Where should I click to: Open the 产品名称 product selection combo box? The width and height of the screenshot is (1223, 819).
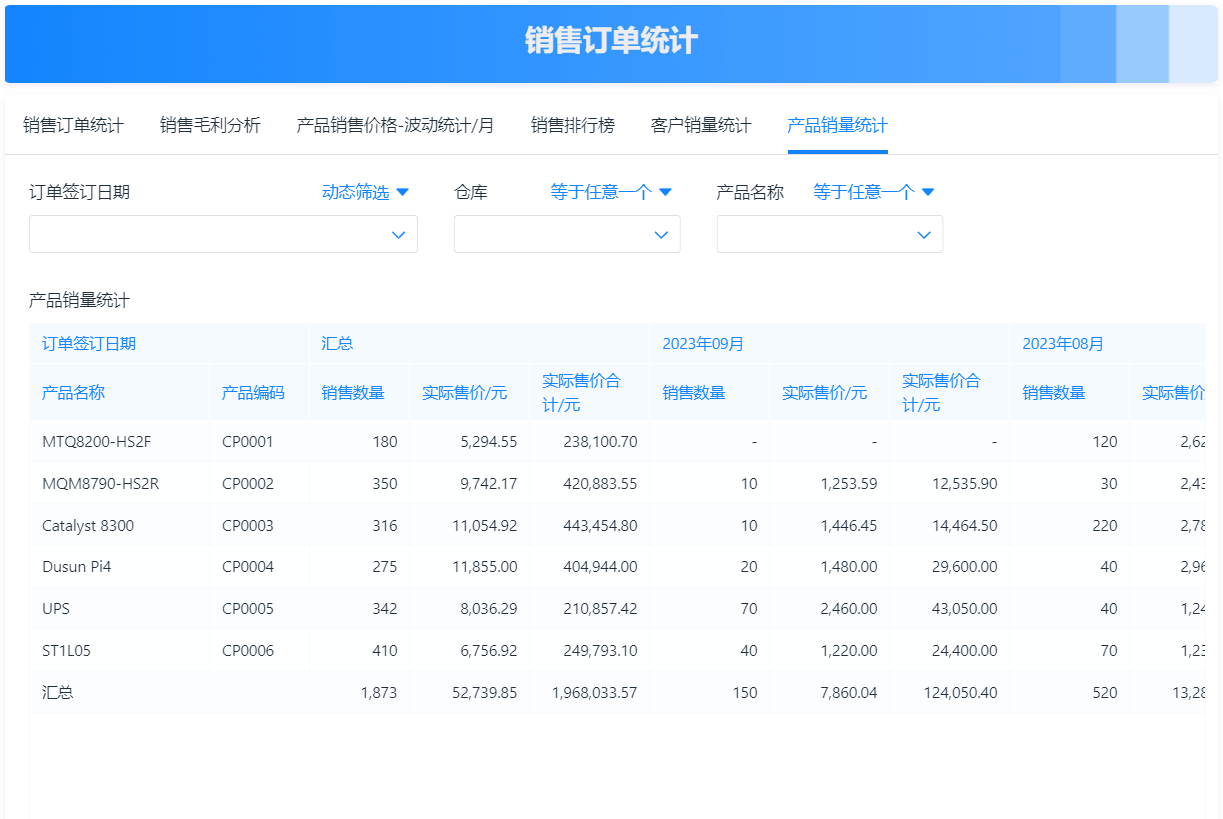(x=829, y=234)
